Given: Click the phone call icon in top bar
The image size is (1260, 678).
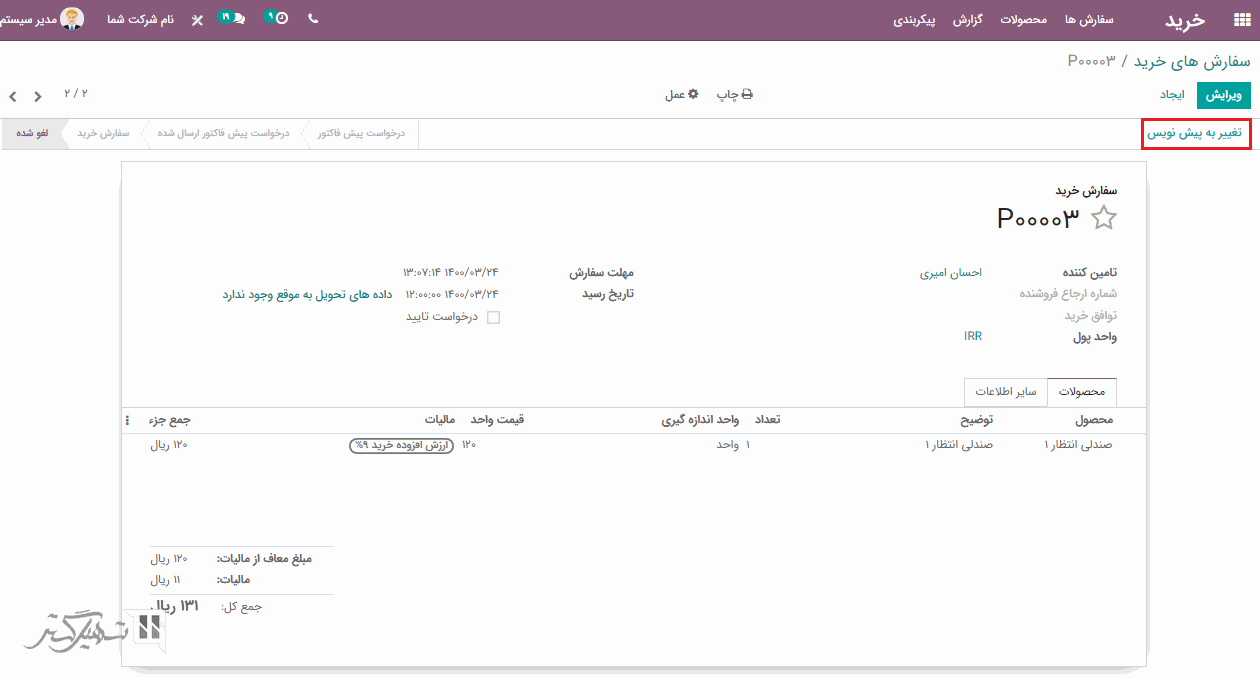Looking at the screenshot, I should [313, 19].
